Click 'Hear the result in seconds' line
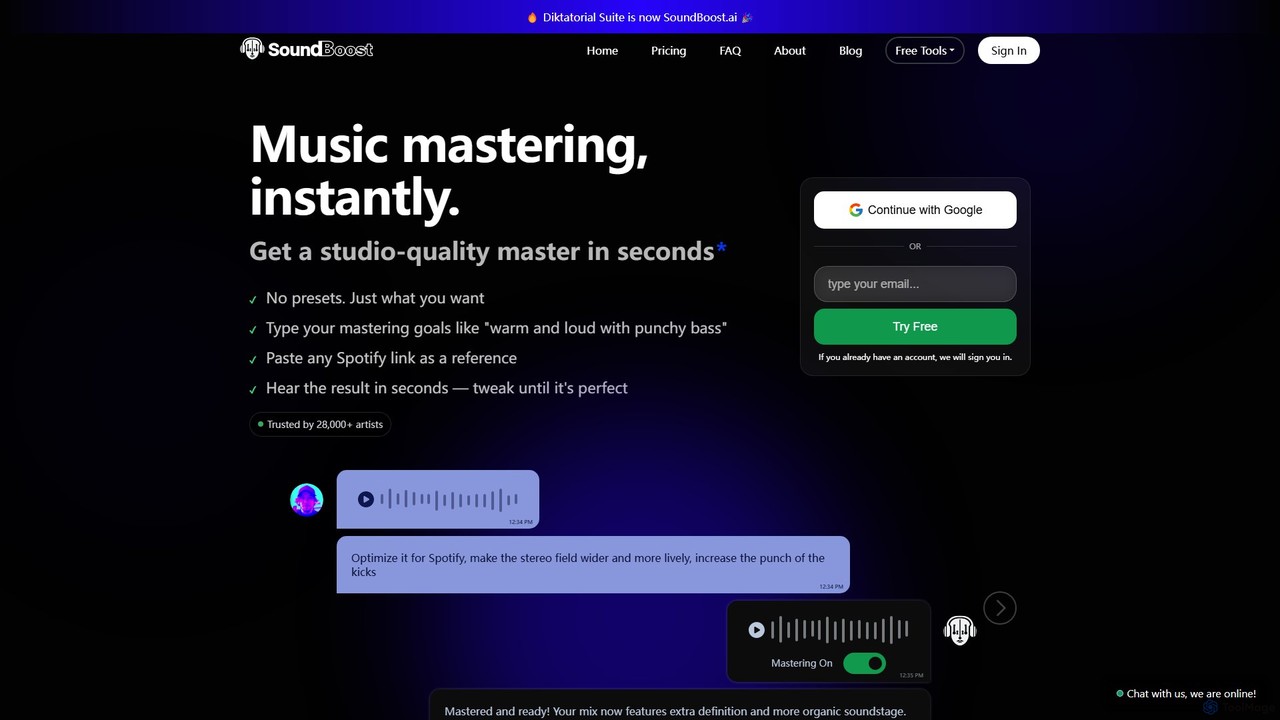 (x=447, y=388)
